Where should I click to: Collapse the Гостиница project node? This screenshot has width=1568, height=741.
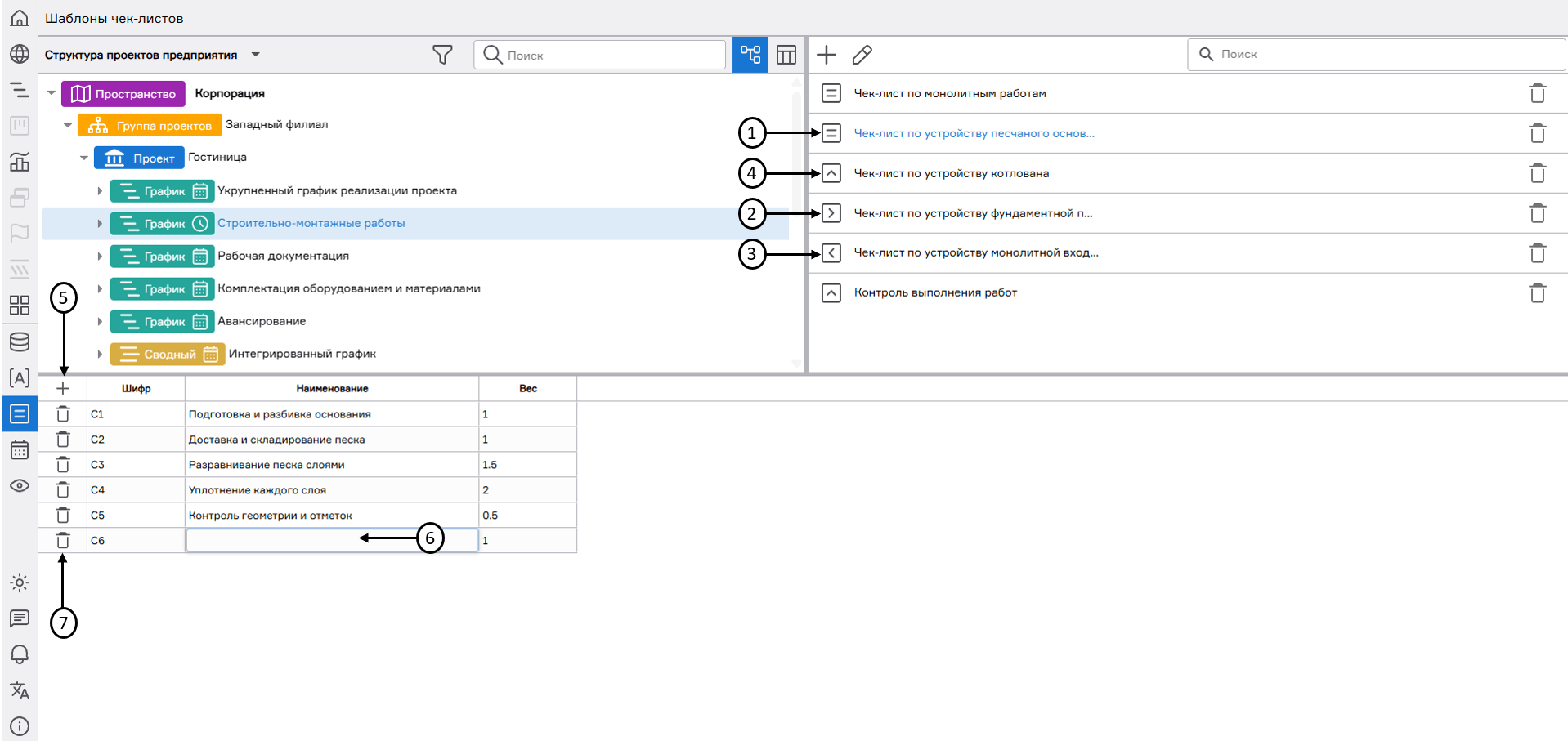point(84,158)
